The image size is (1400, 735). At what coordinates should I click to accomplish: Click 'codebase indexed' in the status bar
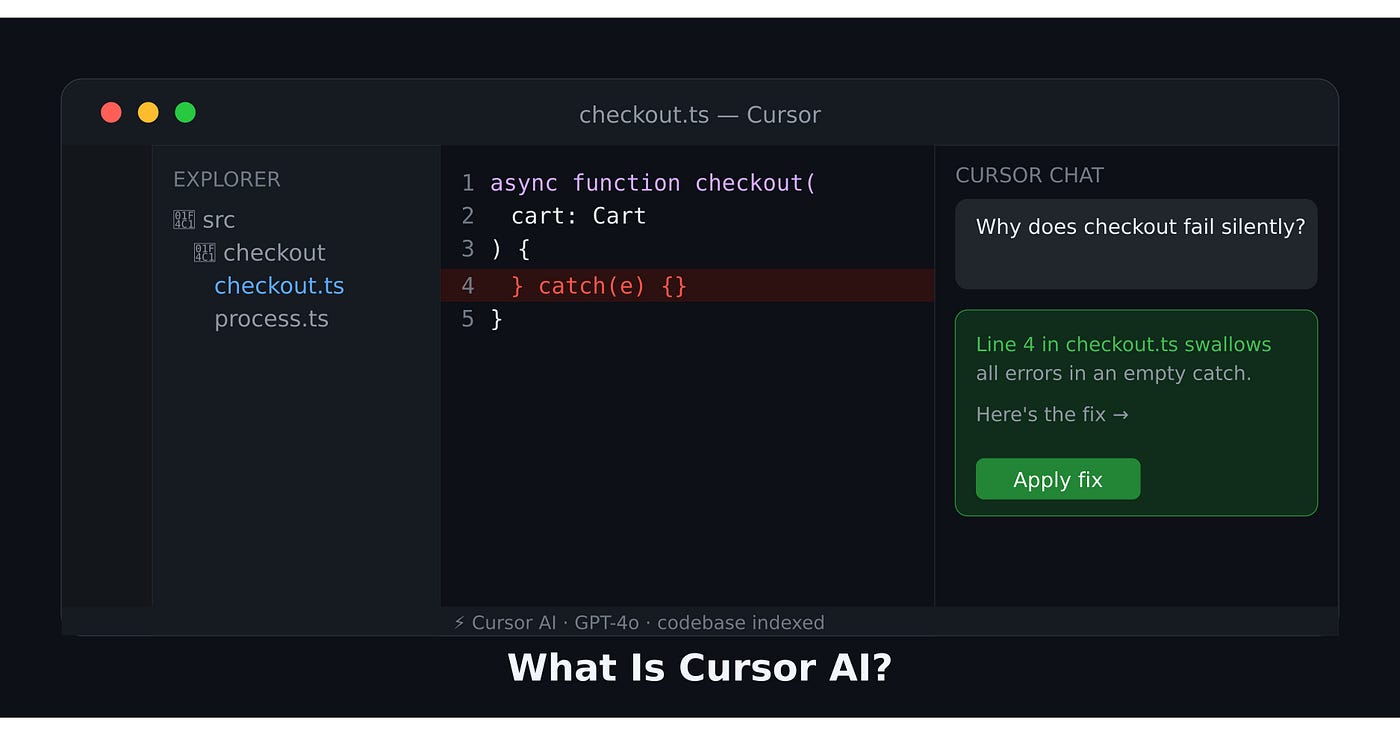pos(740,622)
